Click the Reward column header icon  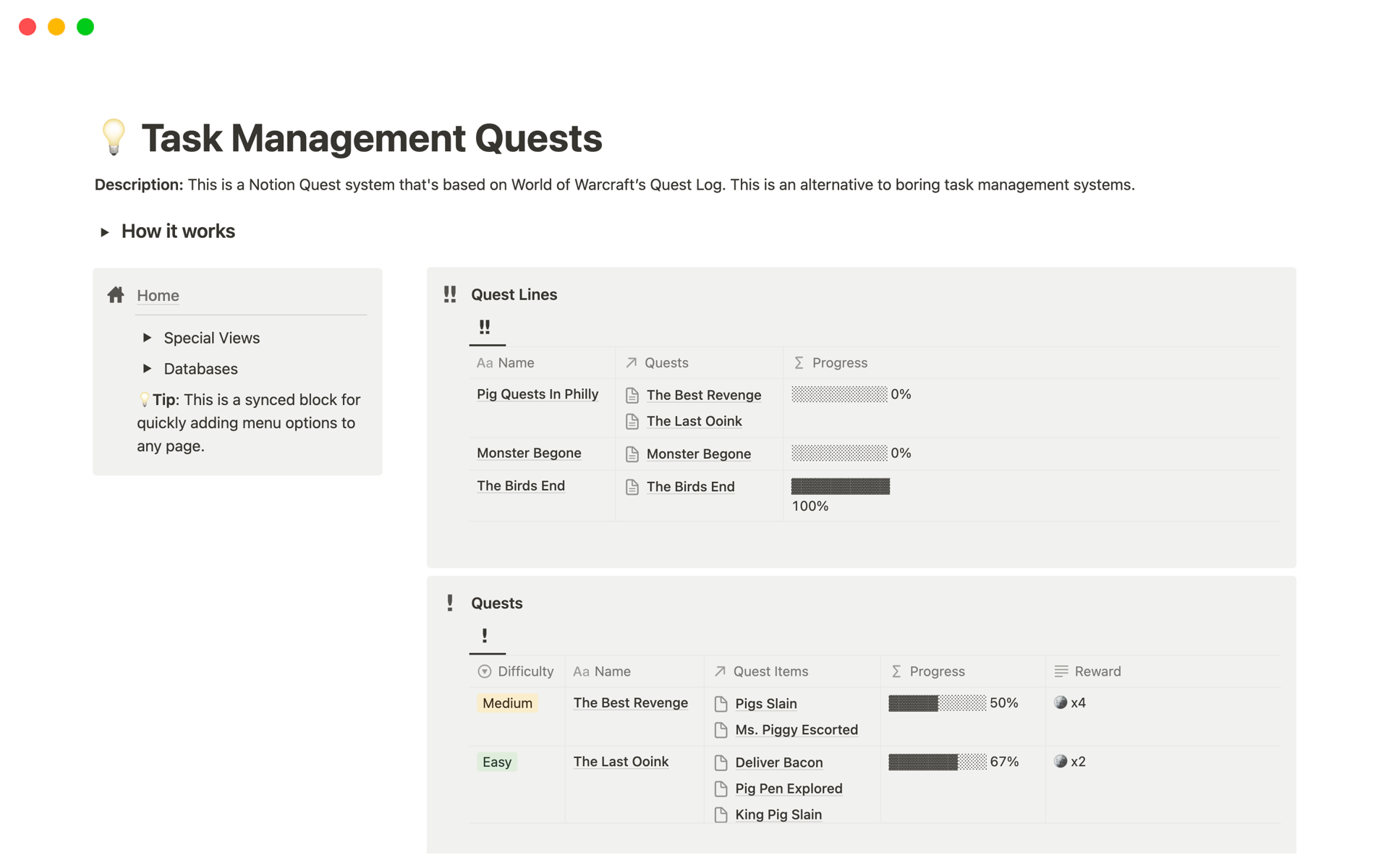[1061, 671]
